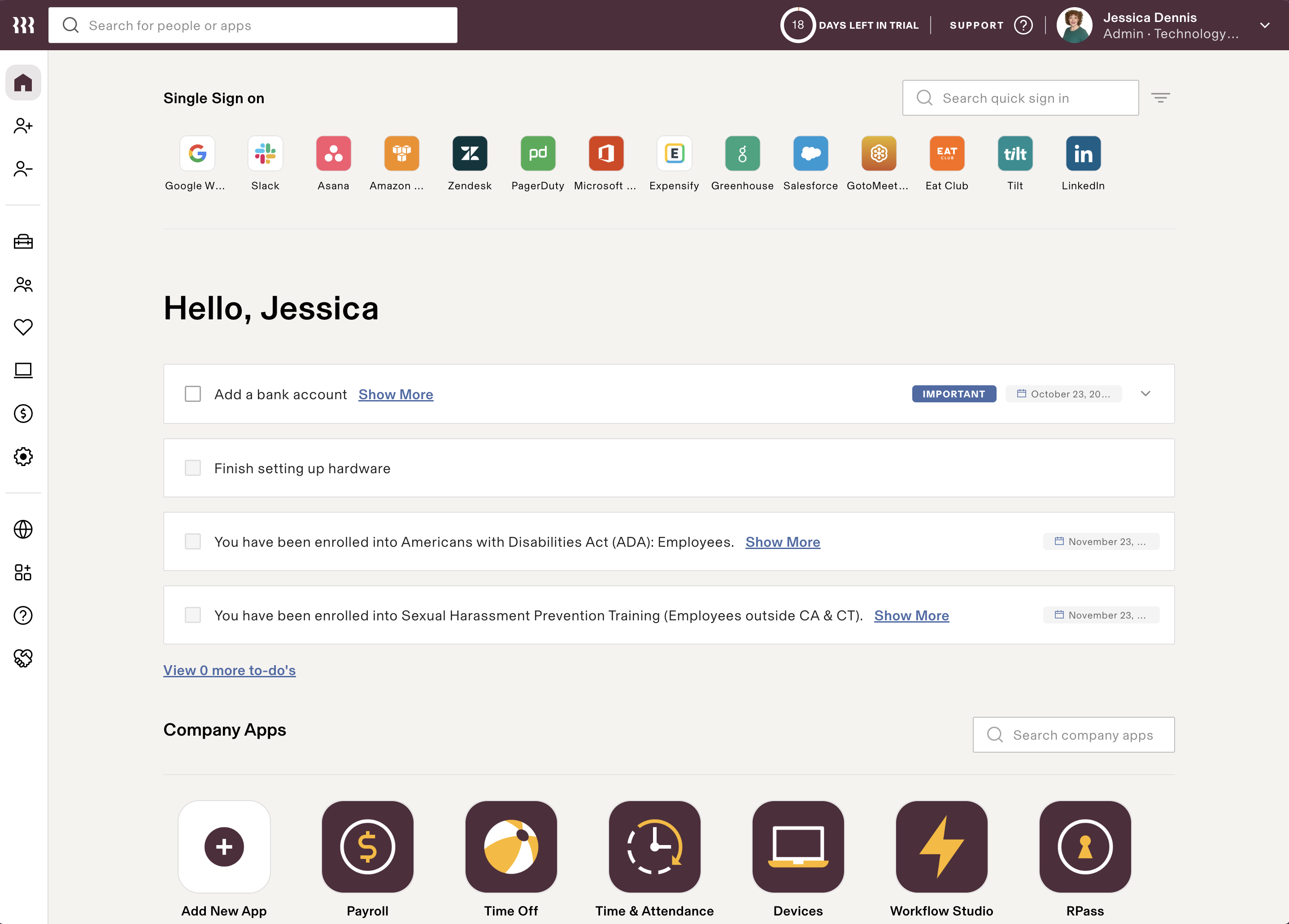
Task: Open the Workflow Studio app
Action: pos(942,847)
